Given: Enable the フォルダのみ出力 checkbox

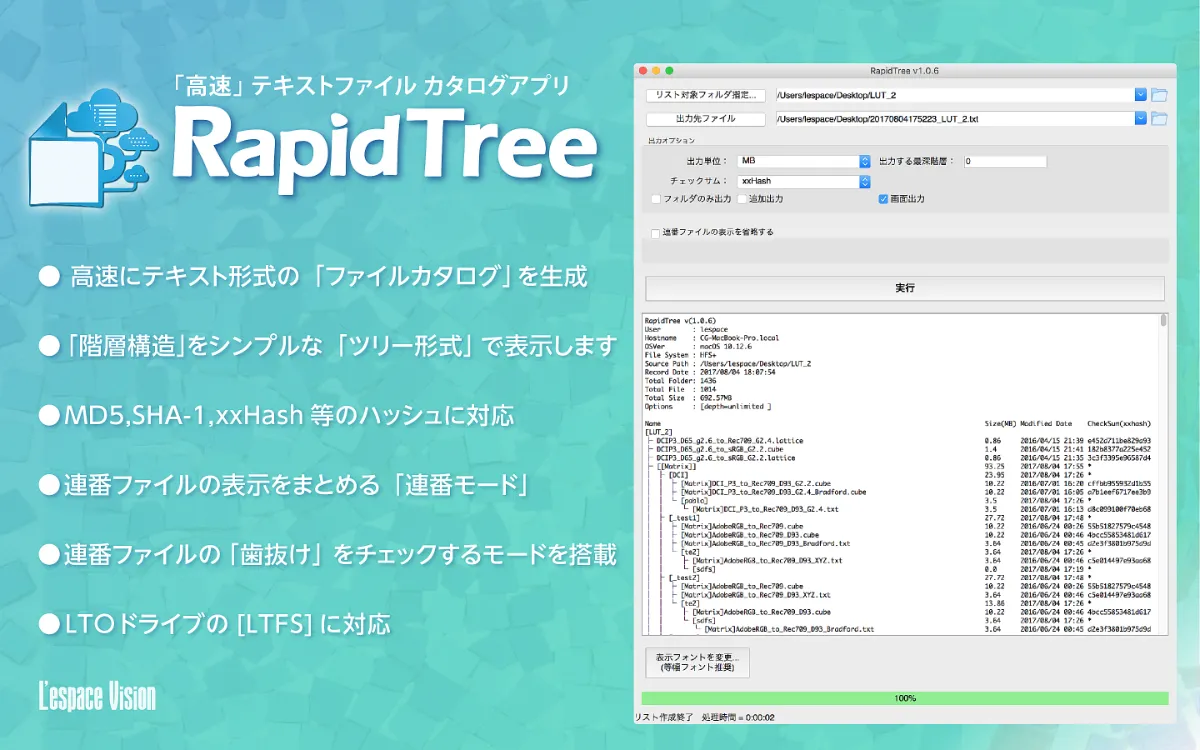Looking at the screenshot, I should (x=656, y=199).
